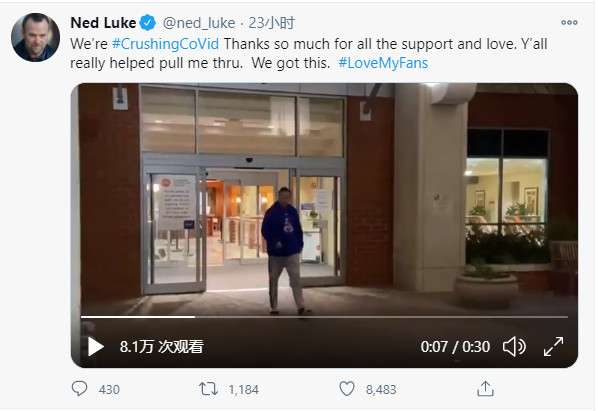View the 8,483 likes count
Image resolution: width=598 pixels, height=411 pixels.
point(381,390)
